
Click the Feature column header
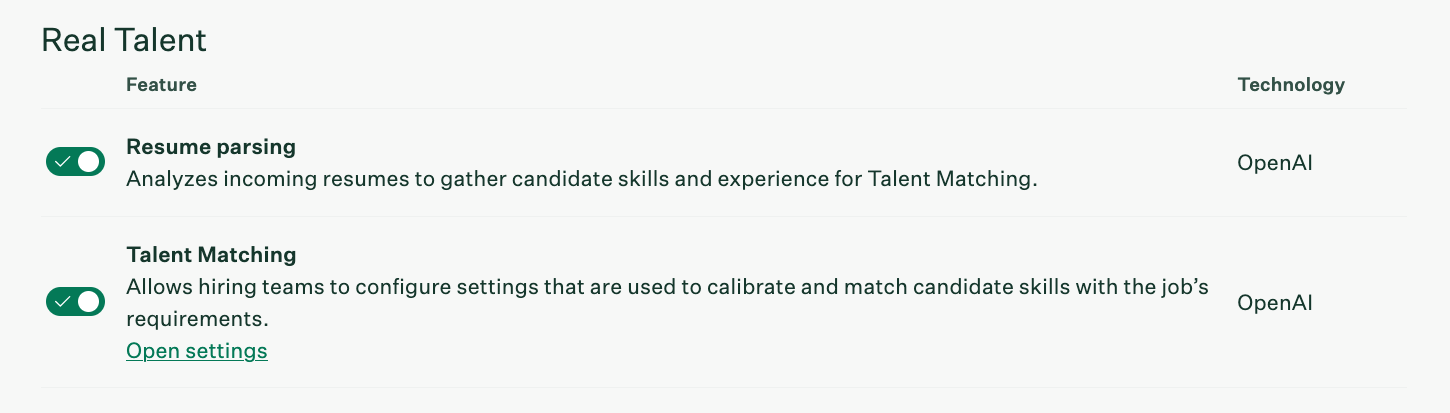click(161, 85)
